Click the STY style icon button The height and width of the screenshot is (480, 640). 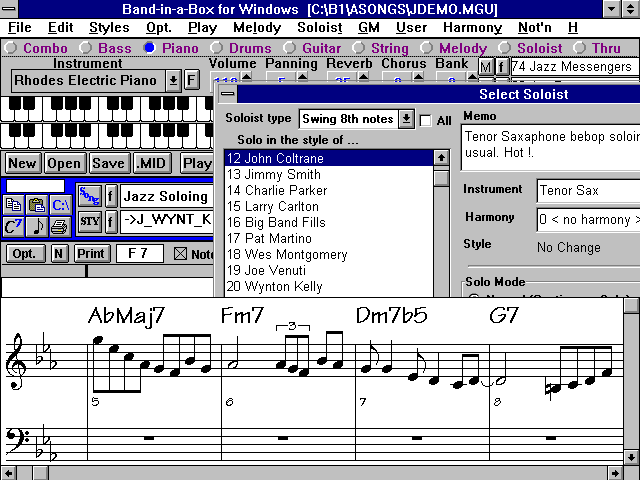(x=89, y=222)
